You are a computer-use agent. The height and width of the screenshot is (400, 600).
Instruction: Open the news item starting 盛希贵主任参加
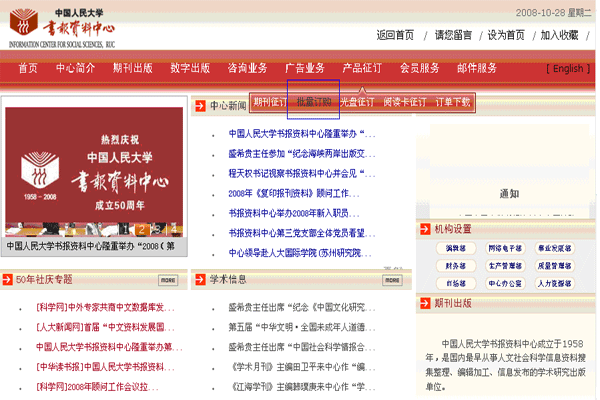(302, 154)
